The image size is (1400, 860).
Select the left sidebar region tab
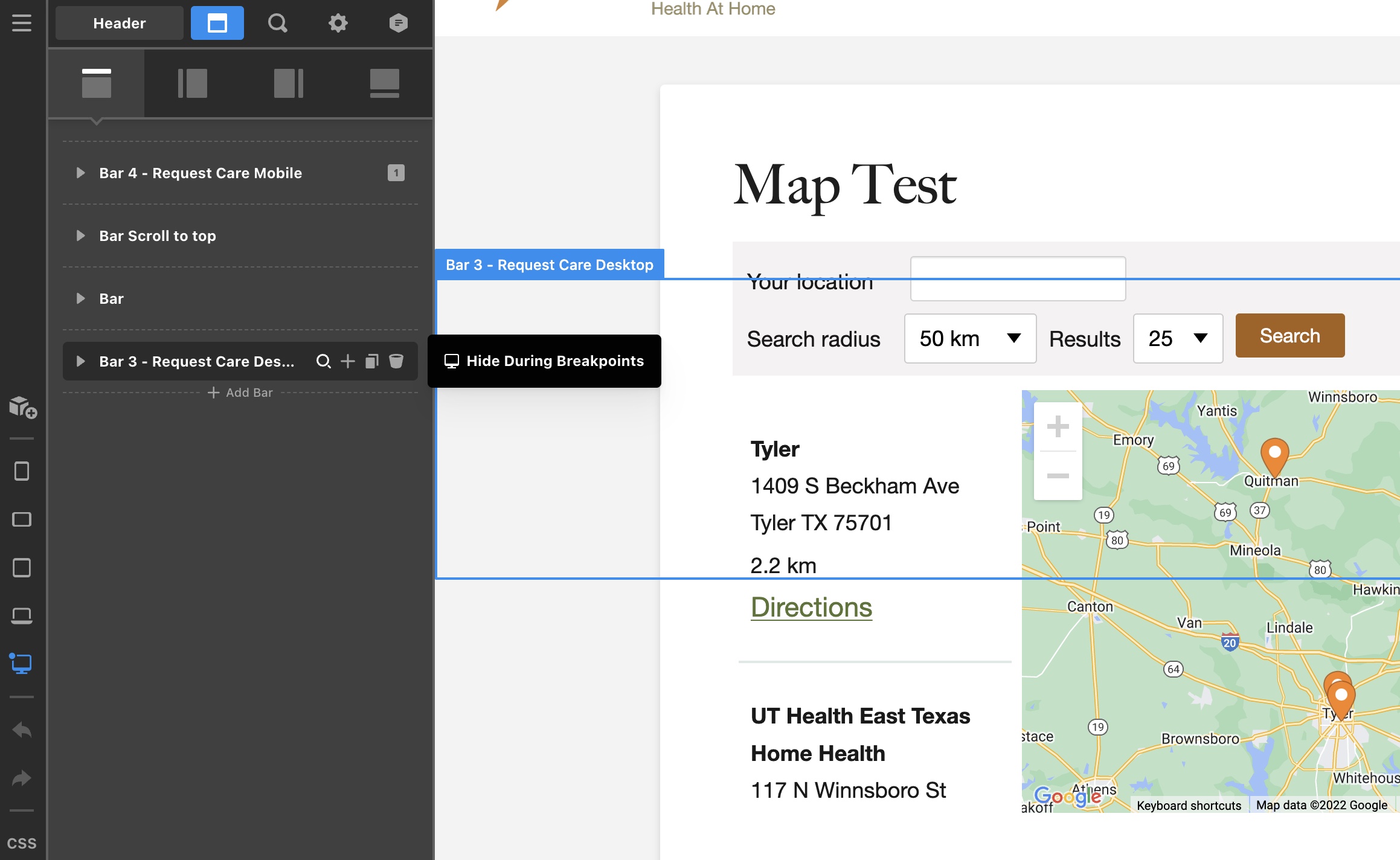click(x=192, y=83)
